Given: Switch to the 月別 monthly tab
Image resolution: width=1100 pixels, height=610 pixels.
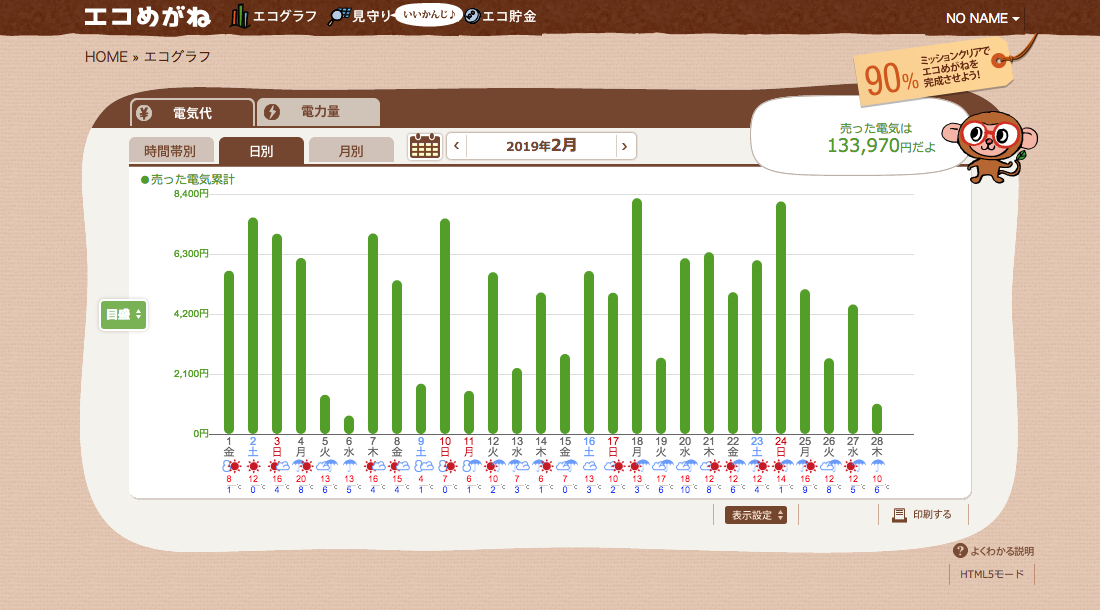Looking at the screenshot, I should 351,151.
